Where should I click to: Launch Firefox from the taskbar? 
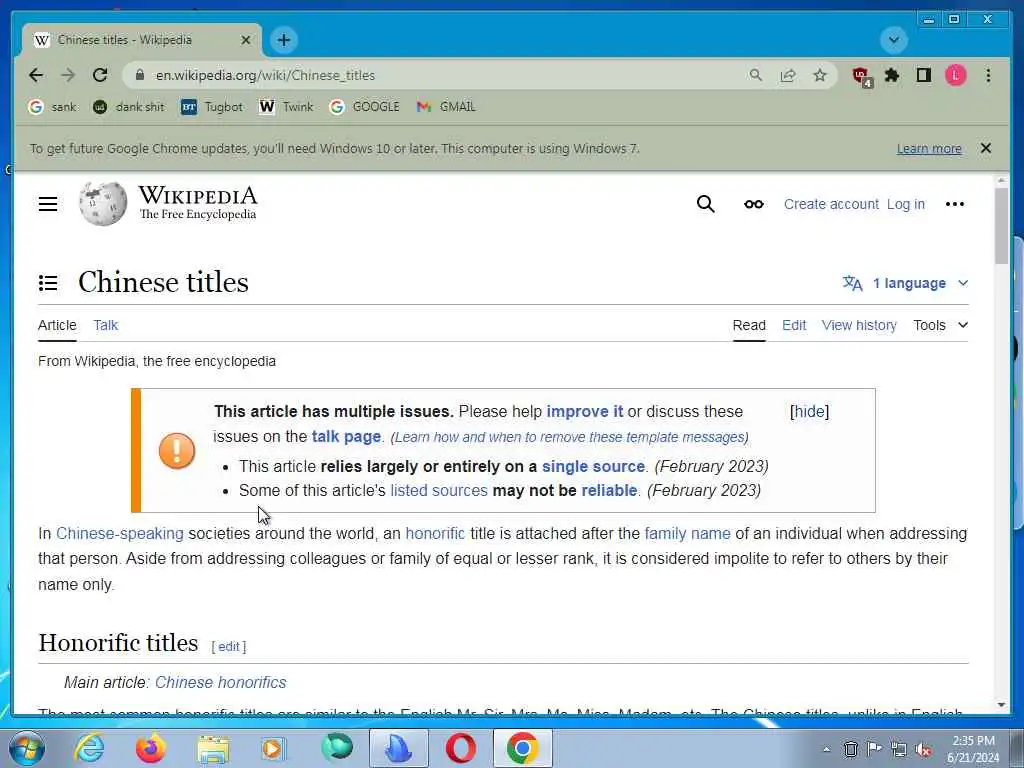pyautogui.click(x=150, y=748)
